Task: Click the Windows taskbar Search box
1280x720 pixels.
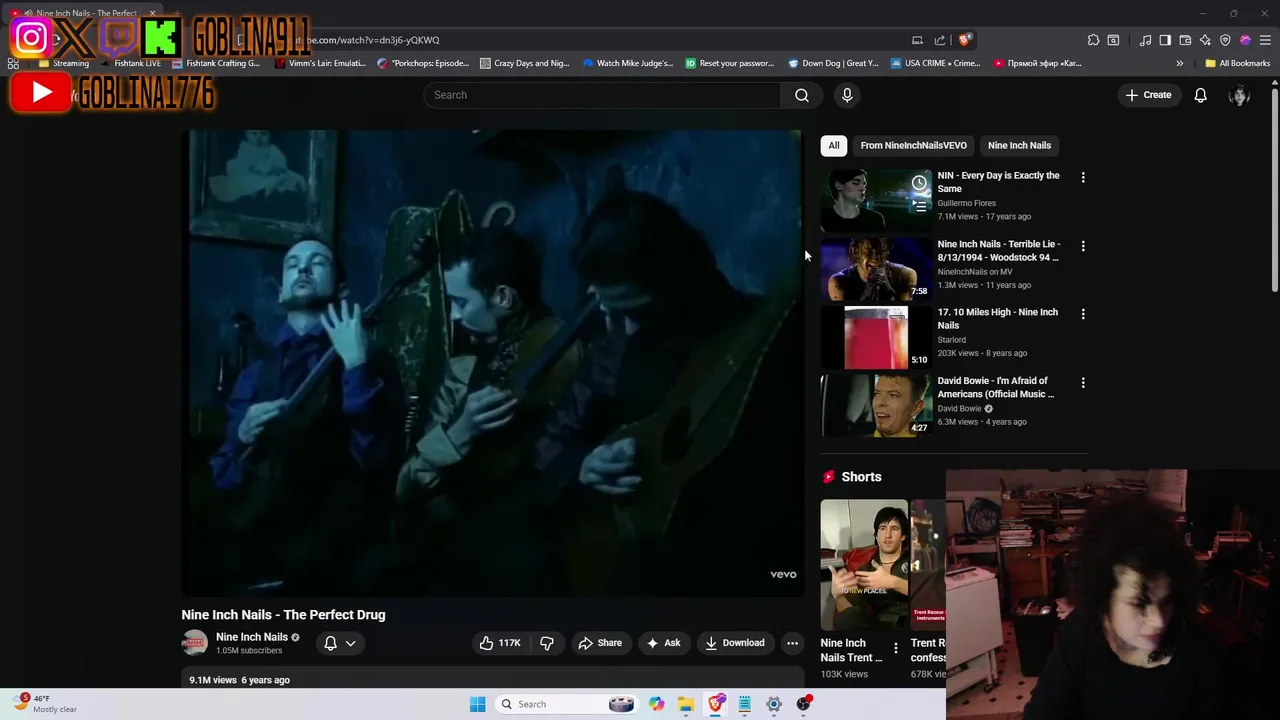Action: pyautogui.click(x=567, y=704)
